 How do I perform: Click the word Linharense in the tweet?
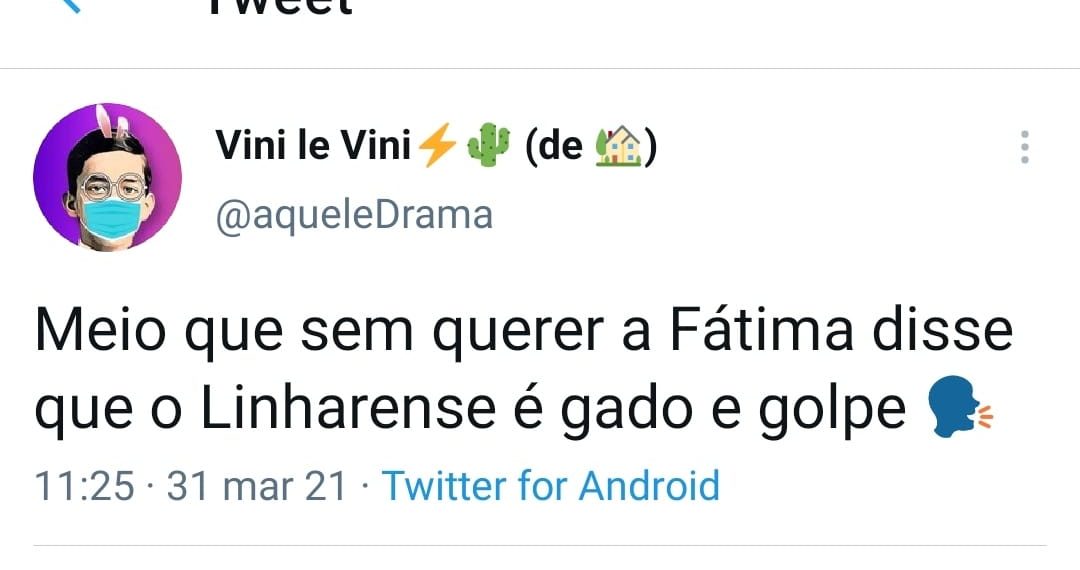click(349, 409)
